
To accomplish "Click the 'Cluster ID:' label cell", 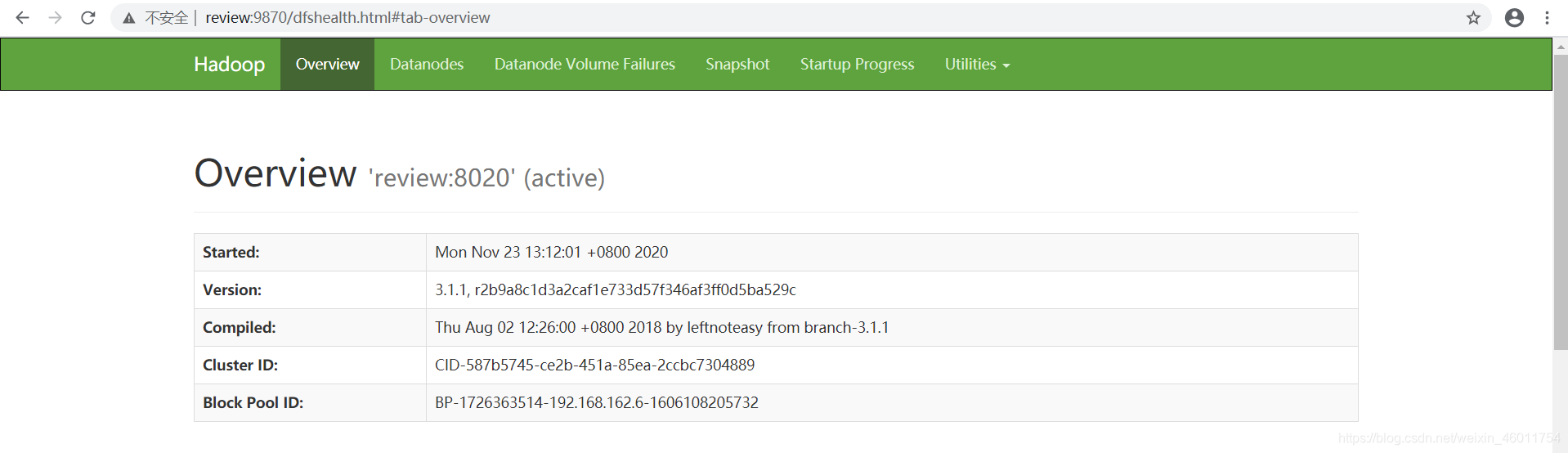I will click(x=310, y=365).
